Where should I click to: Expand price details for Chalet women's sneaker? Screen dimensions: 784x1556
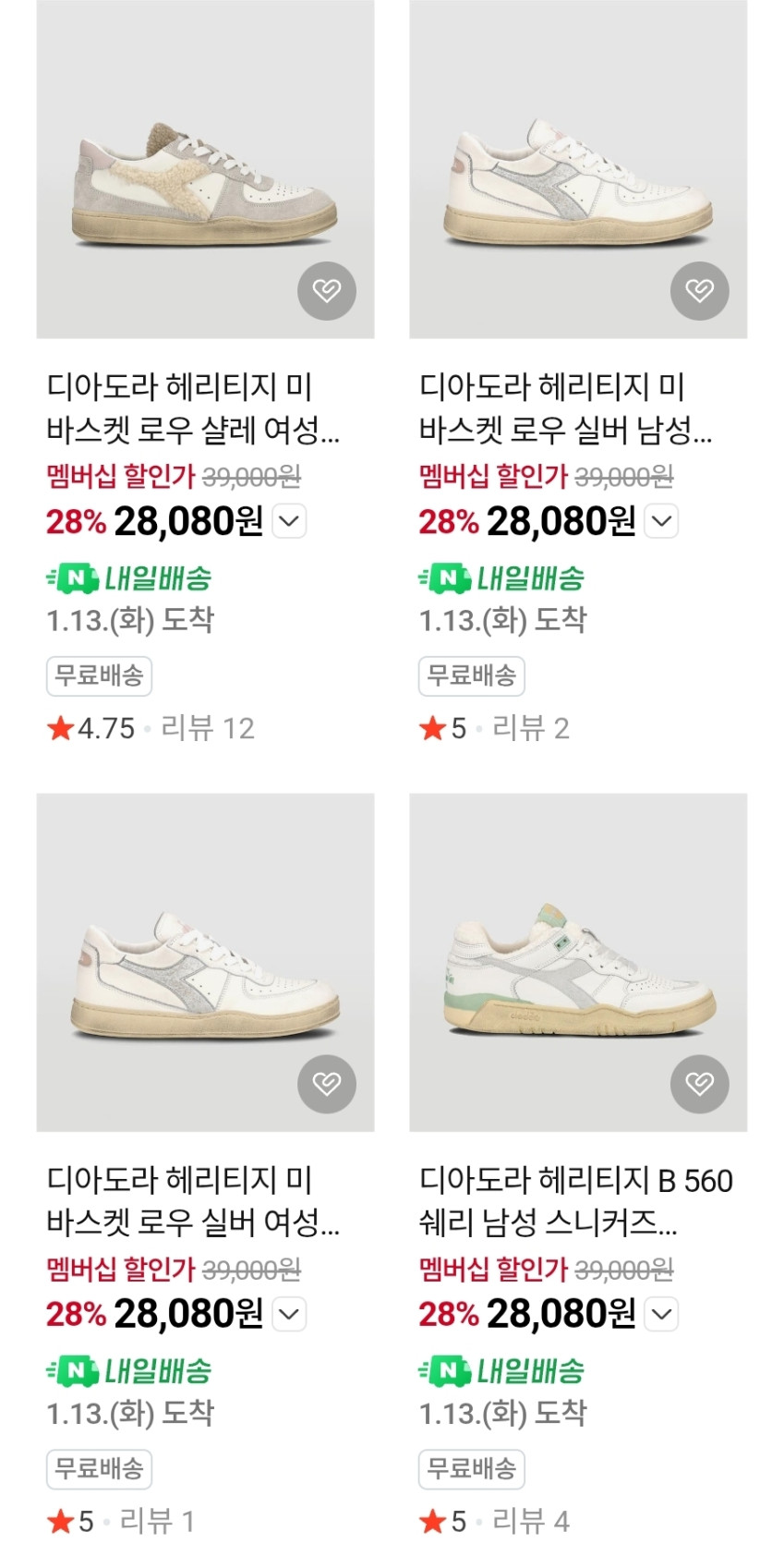289,521
